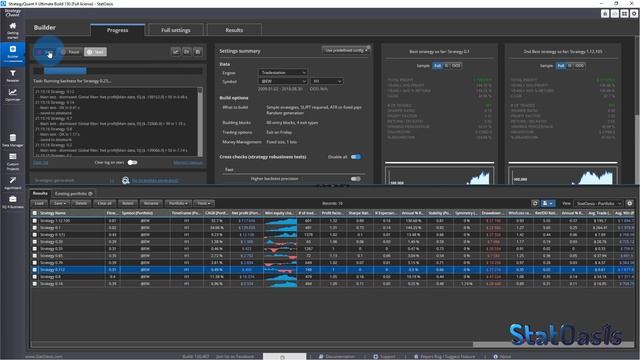Switch to the top Results tab

234,30
